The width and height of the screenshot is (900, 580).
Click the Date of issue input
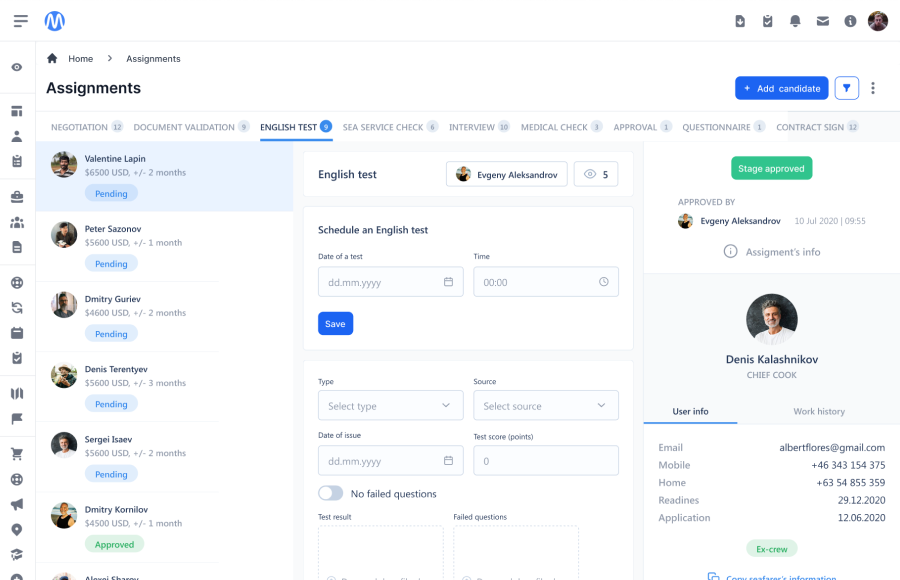pos(391,461)
